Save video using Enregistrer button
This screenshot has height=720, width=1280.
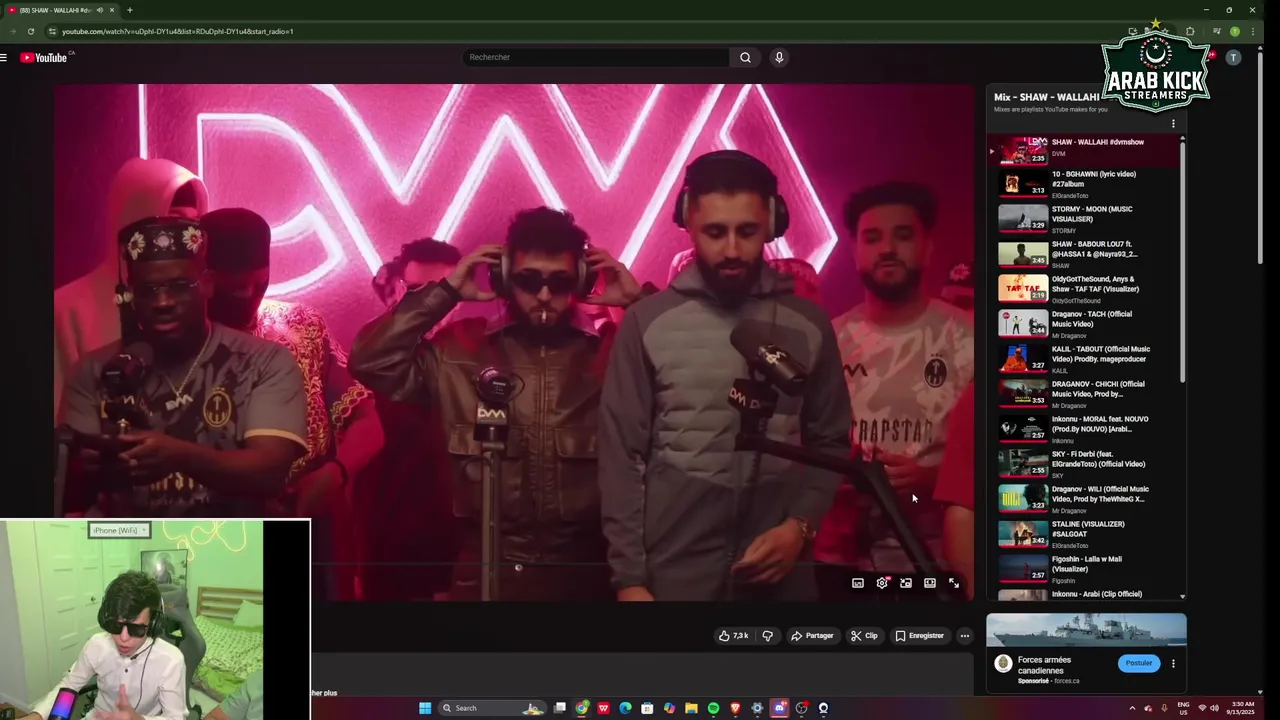point(919,635)
